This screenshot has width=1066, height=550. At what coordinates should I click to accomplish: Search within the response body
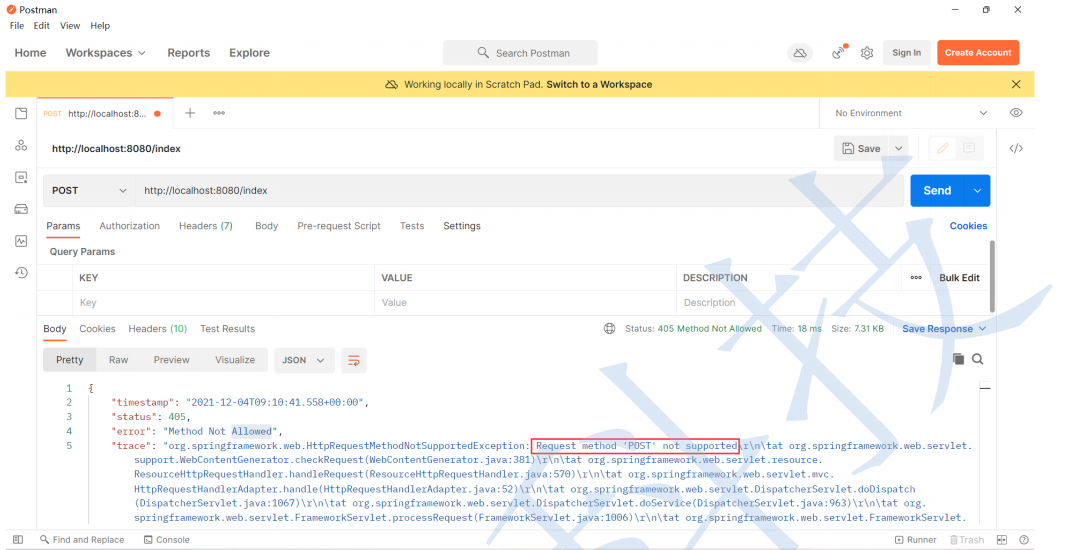[978, 359]
